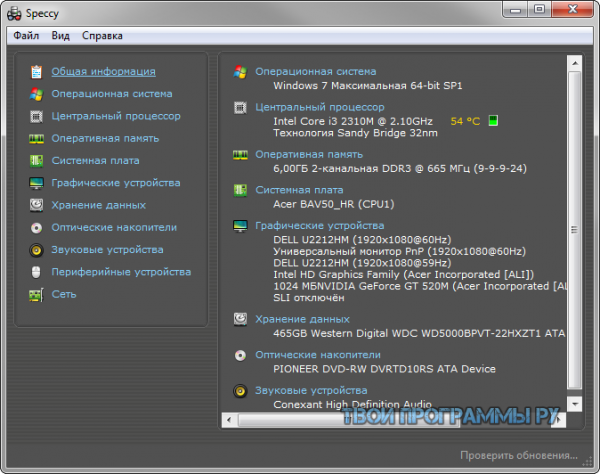Click Оперативная память heading in summary

309,154
